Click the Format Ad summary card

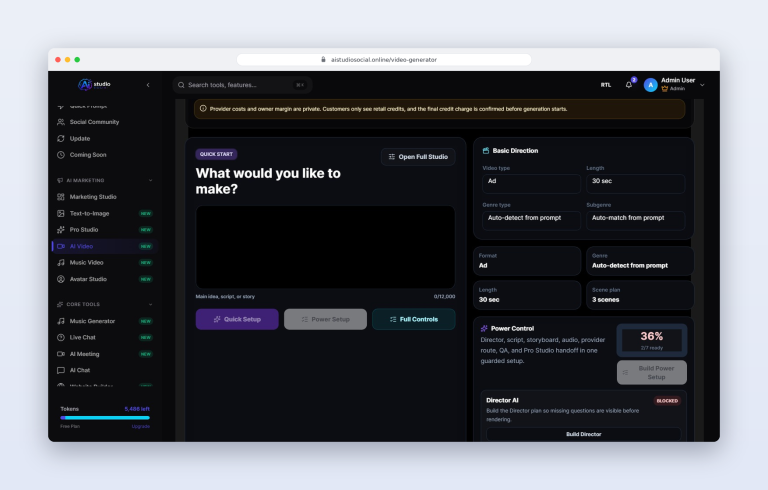click(x=527, y=261)
